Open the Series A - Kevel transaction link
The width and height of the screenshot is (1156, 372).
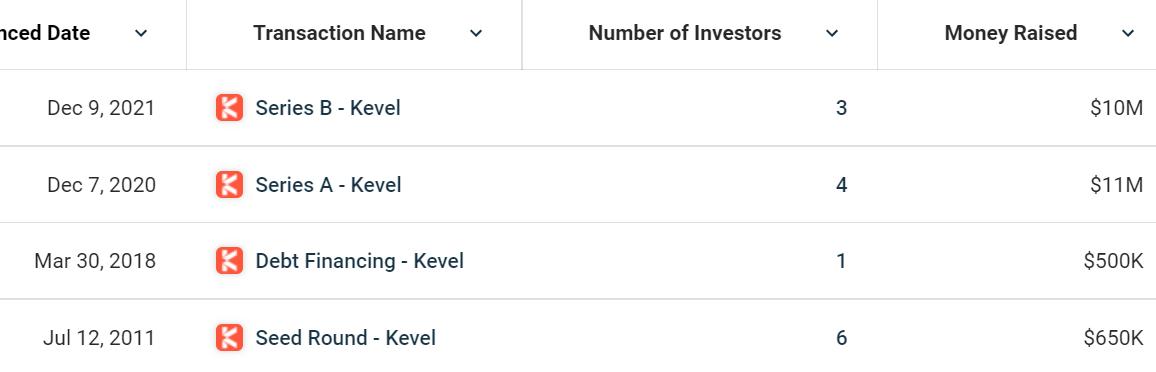tap(328, 184)
